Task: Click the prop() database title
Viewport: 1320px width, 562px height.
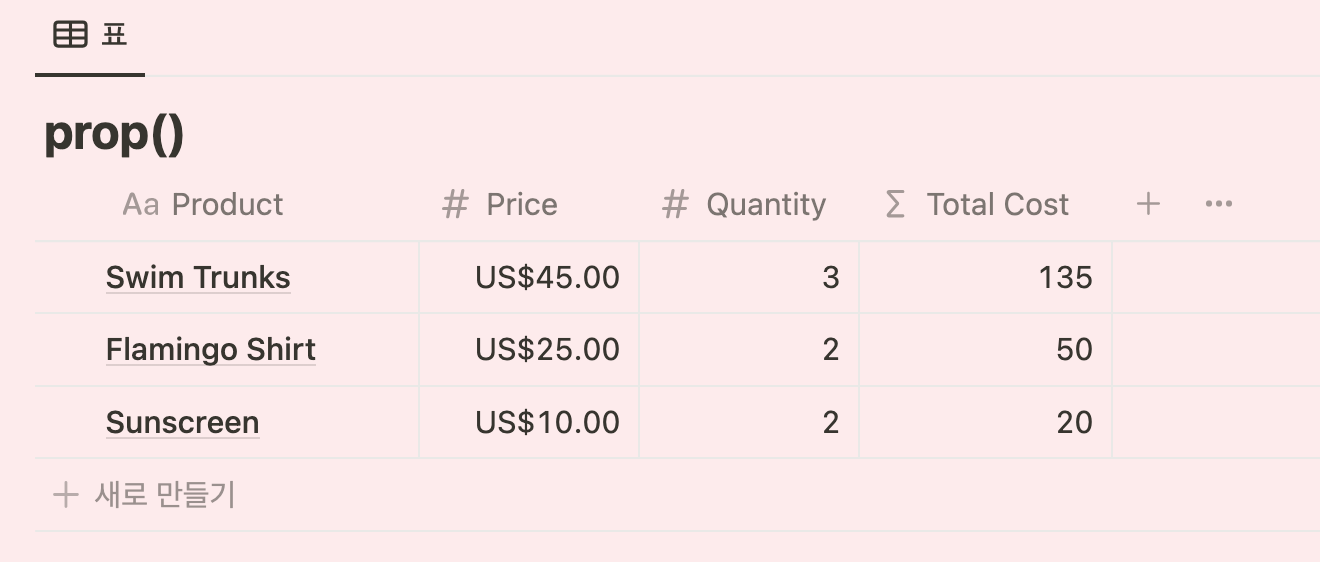Action: [114, 134]
